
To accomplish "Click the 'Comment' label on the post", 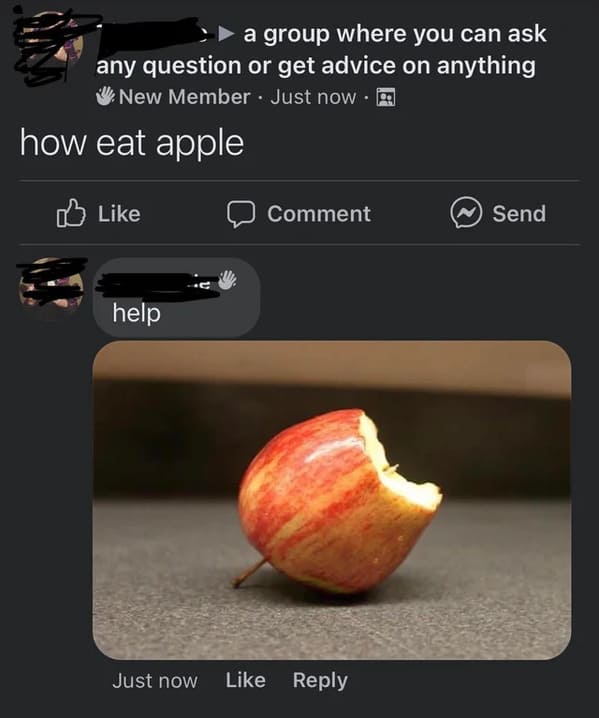I will 319,214.
